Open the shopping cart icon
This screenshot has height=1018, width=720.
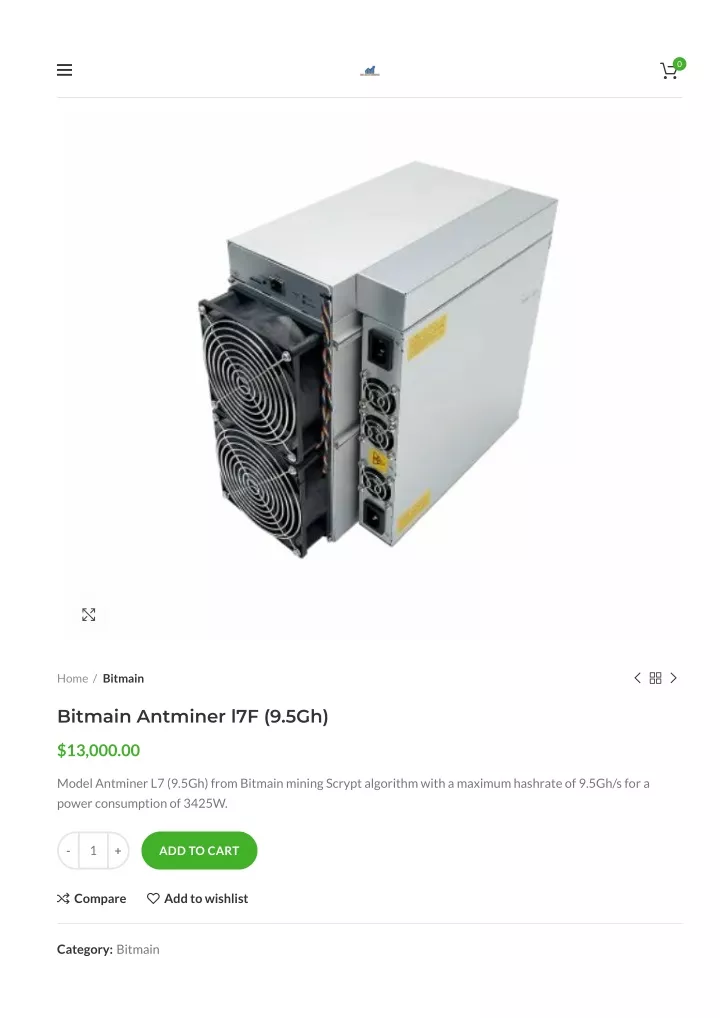[669, 71]
